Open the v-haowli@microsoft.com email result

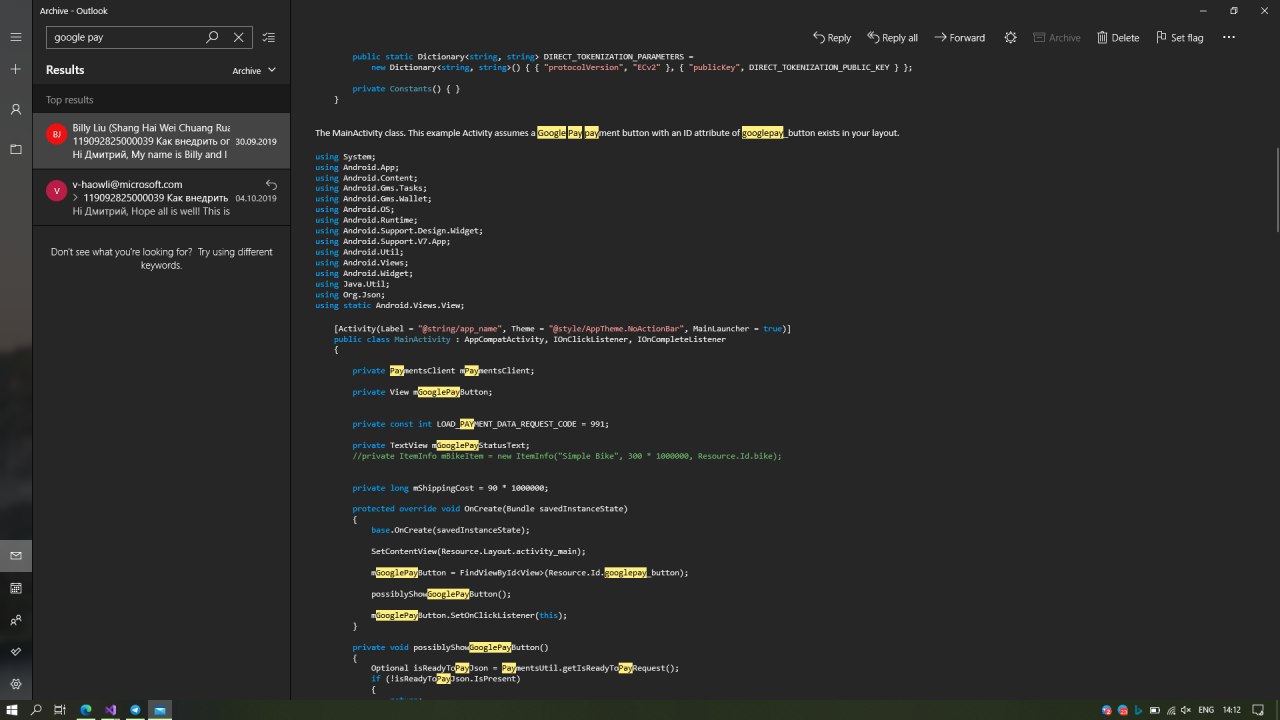pyautogui.click(x=161, y=198)
